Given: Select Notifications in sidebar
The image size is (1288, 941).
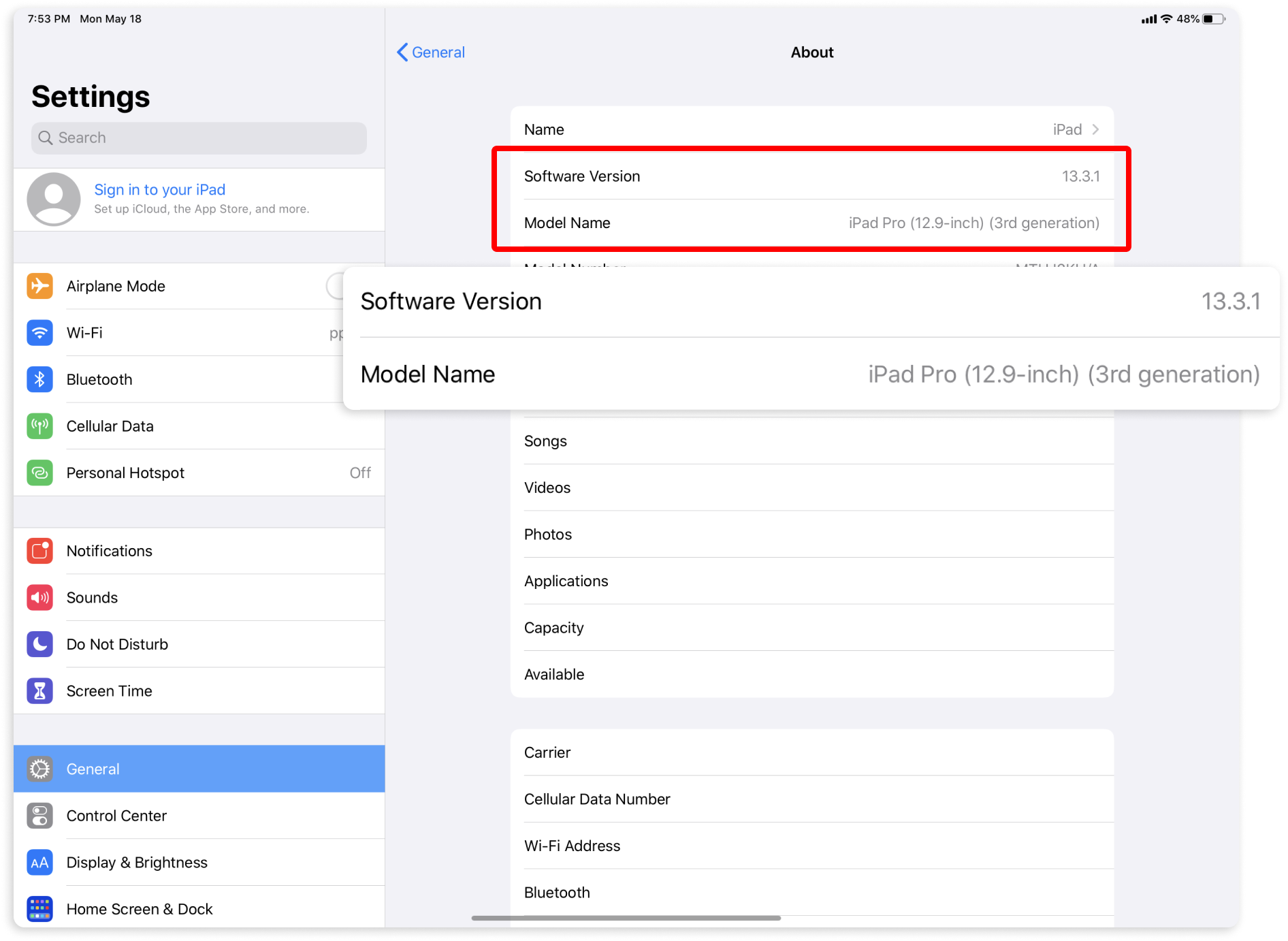Looking at the screenshot, I should coord(199,551).
